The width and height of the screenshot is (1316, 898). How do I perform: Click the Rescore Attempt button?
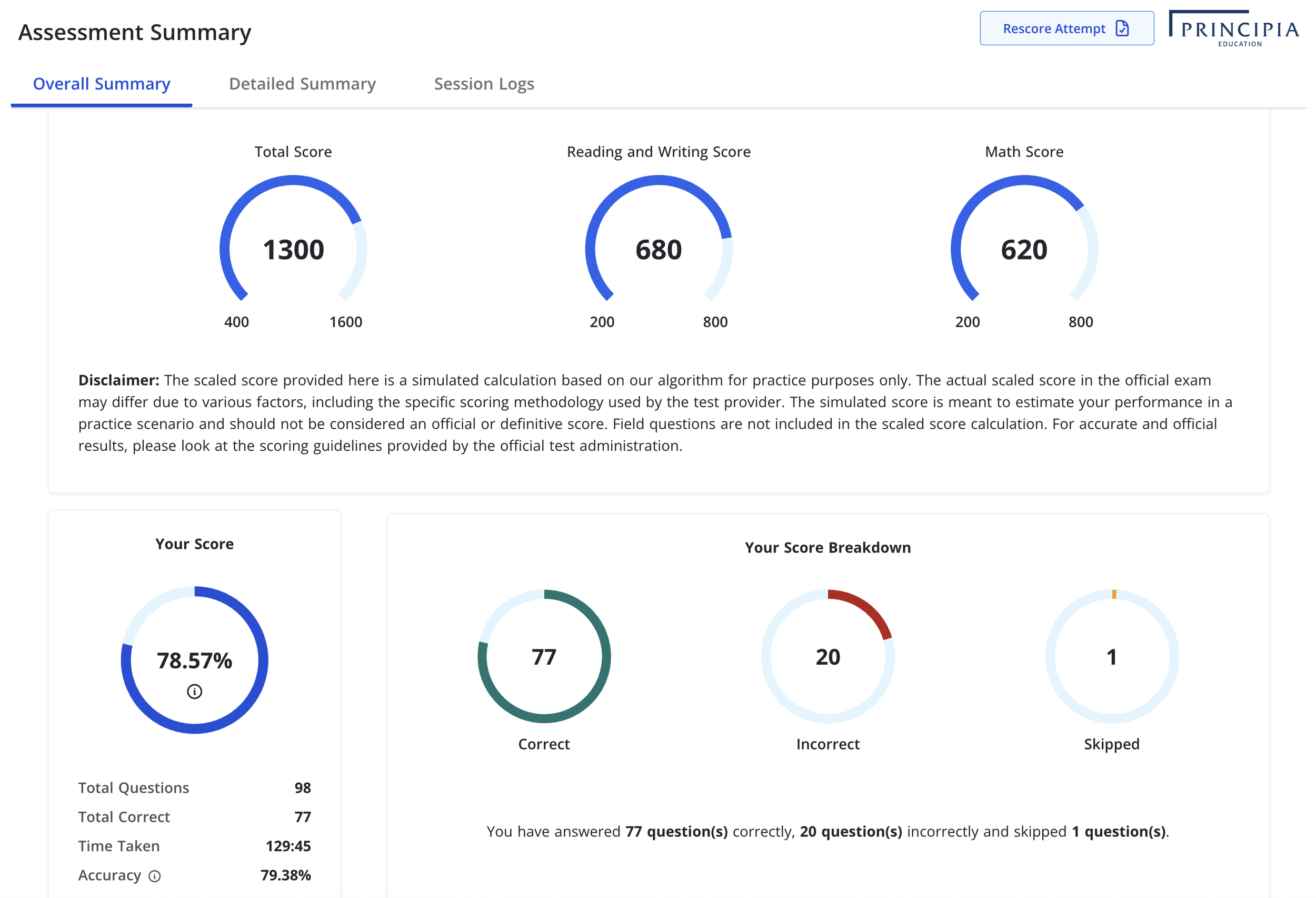click(x=1066, y=28)
